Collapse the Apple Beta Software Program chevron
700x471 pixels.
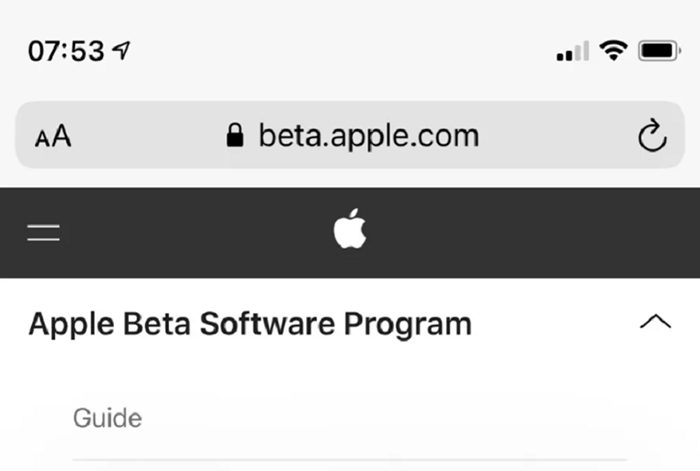[x=655, y=322]
